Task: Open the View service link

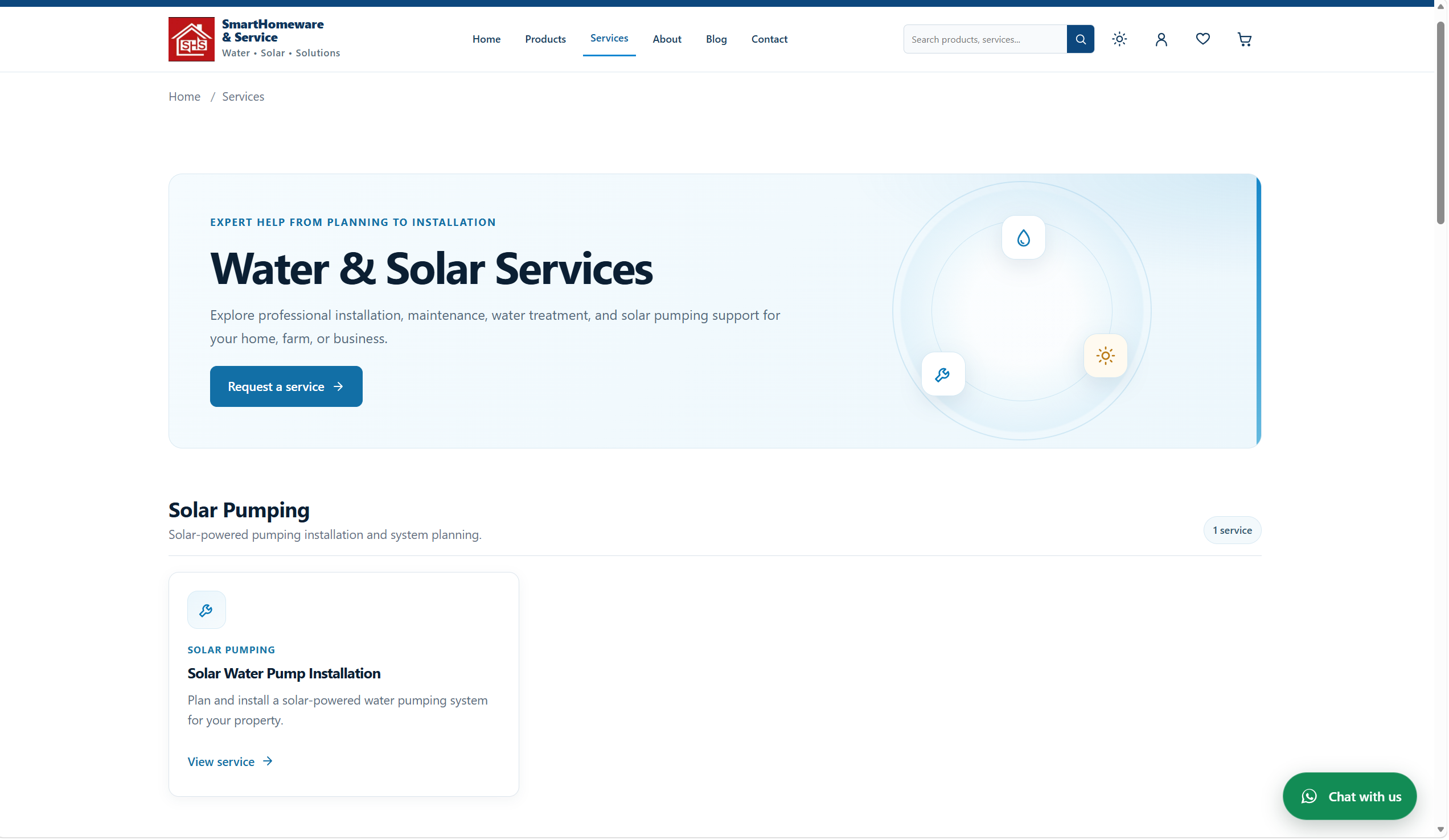Action: tap(230, 763)
